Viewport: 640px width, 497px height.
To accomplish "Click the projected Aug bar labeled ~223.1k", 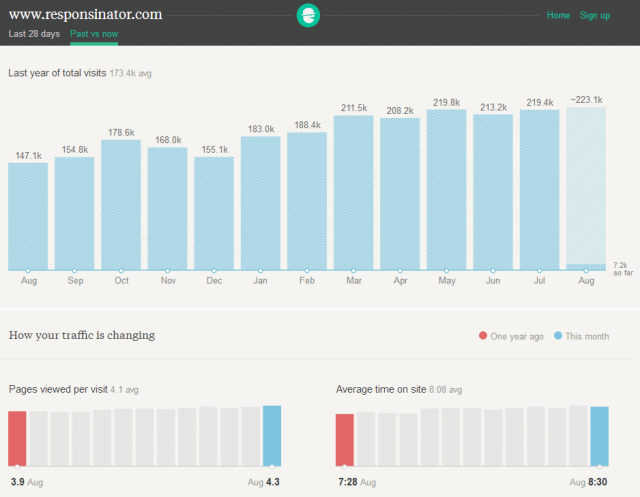I will [x=586, y=189].
